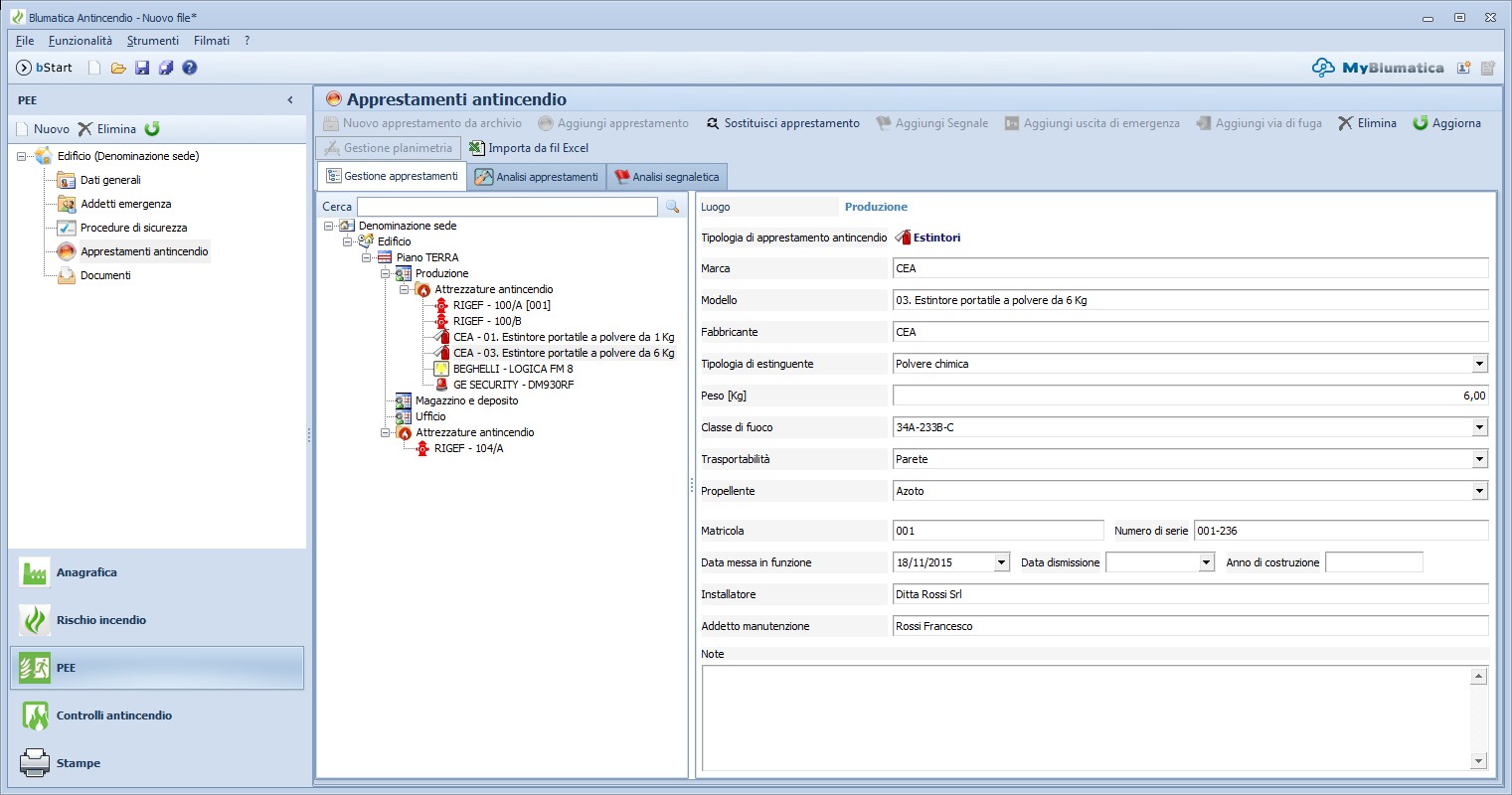Select GE SECURITY - DM930RF item
1512x795 pixels.
coord(513,385)
